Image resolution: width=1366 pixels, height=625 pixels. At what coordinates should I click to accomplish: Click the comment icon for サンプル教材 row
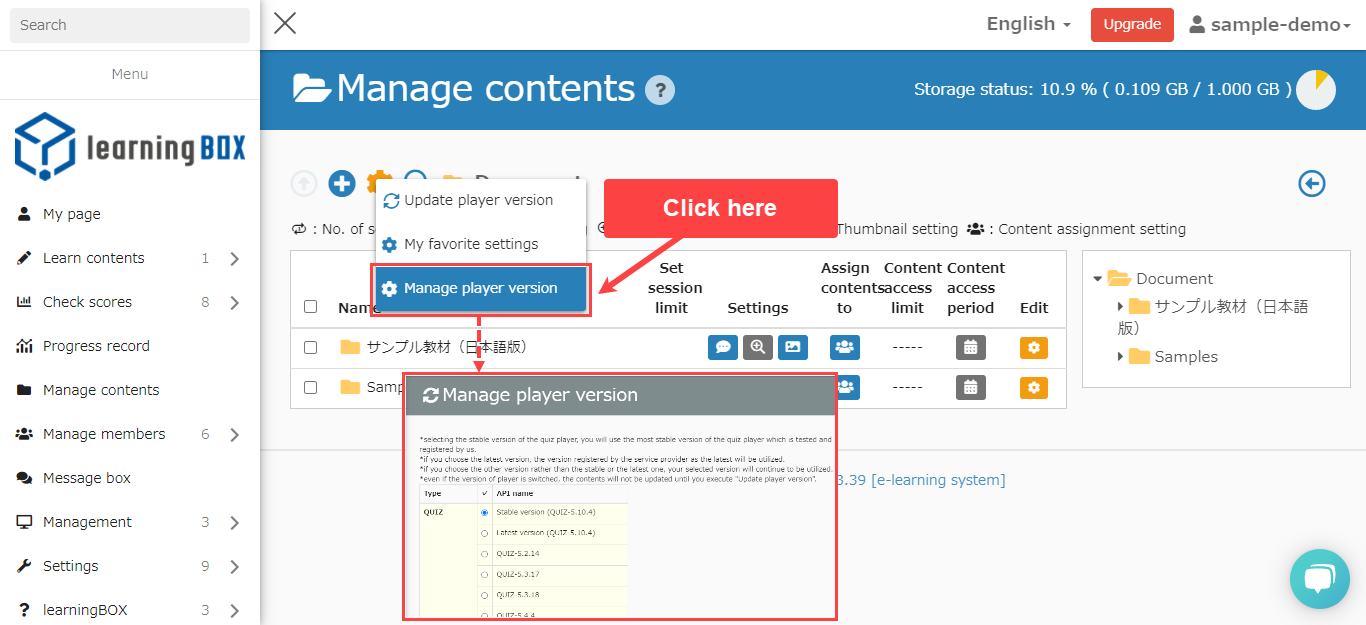[x=722, y=347]
